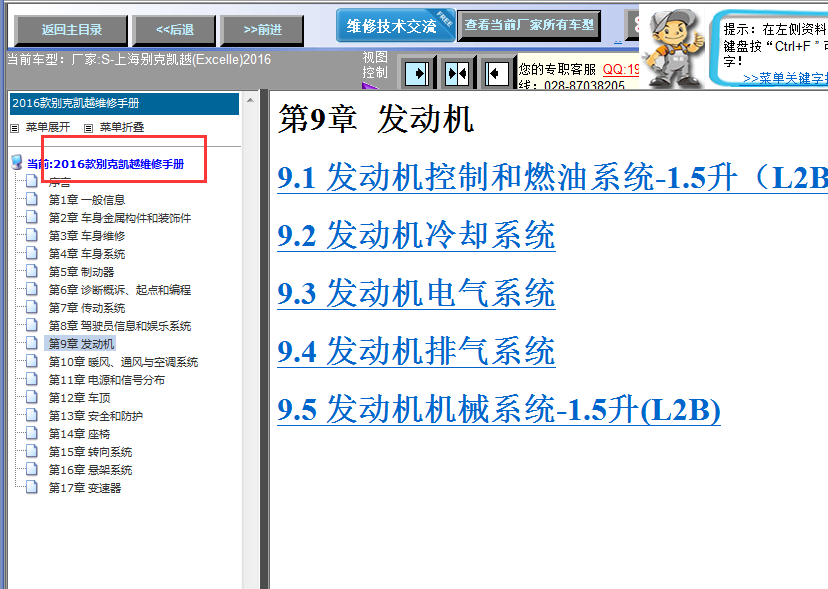Open 第15章 转向系统
The height and width of the screenshot is (589, 828).
click(x=90, y=452)
